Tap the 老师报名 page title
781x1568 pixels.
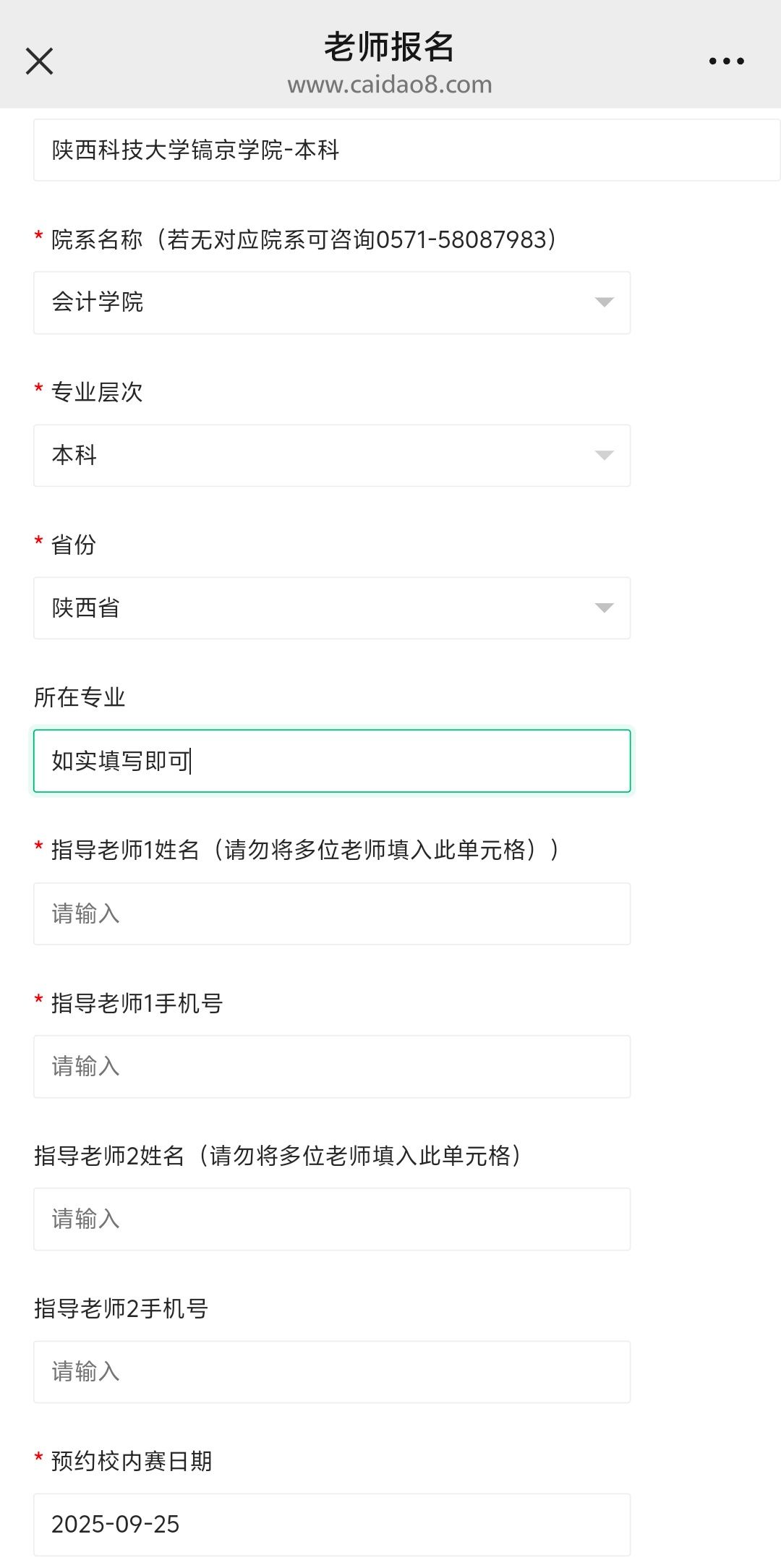point(389,48)
